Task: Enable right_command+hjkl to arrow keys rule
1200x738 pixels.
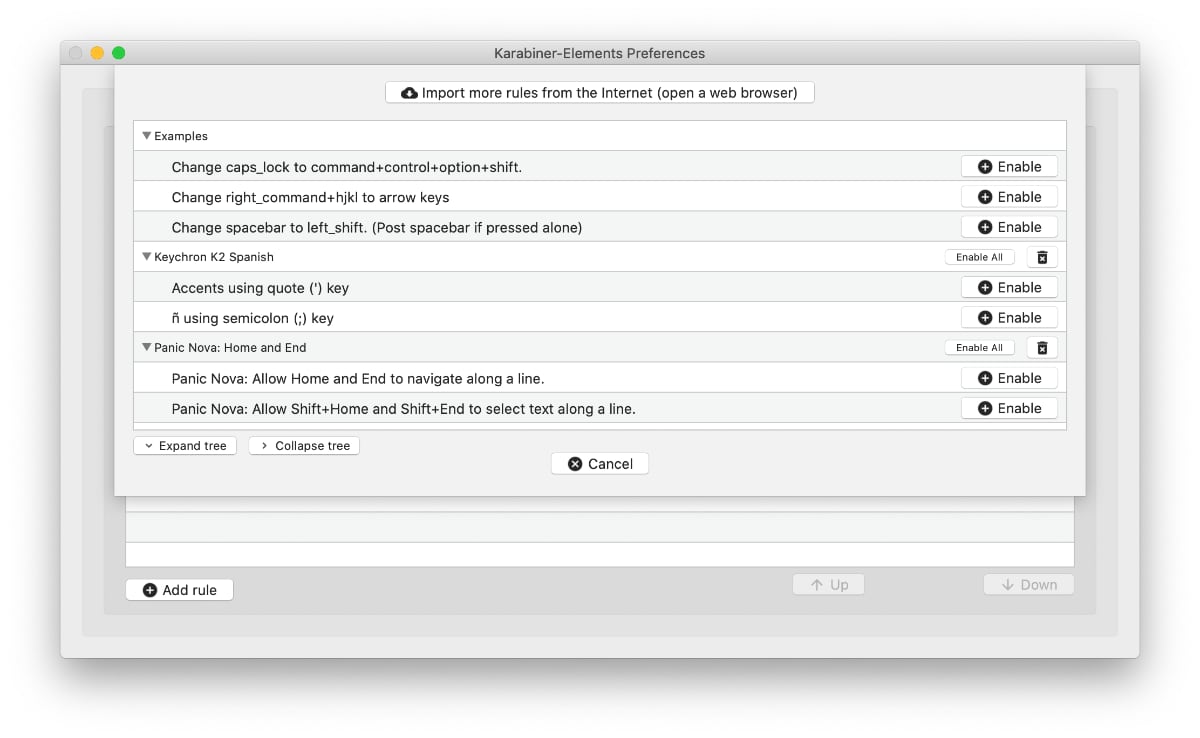Action: pos(1009,197)
